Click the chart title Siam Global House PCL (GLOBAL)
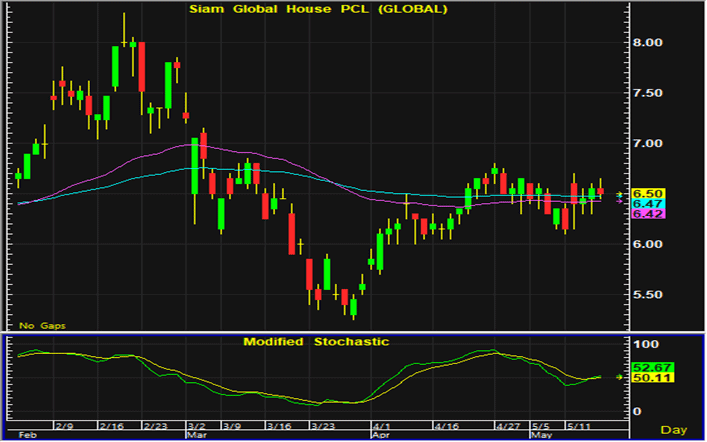707x442 pixels. point(318,9)
